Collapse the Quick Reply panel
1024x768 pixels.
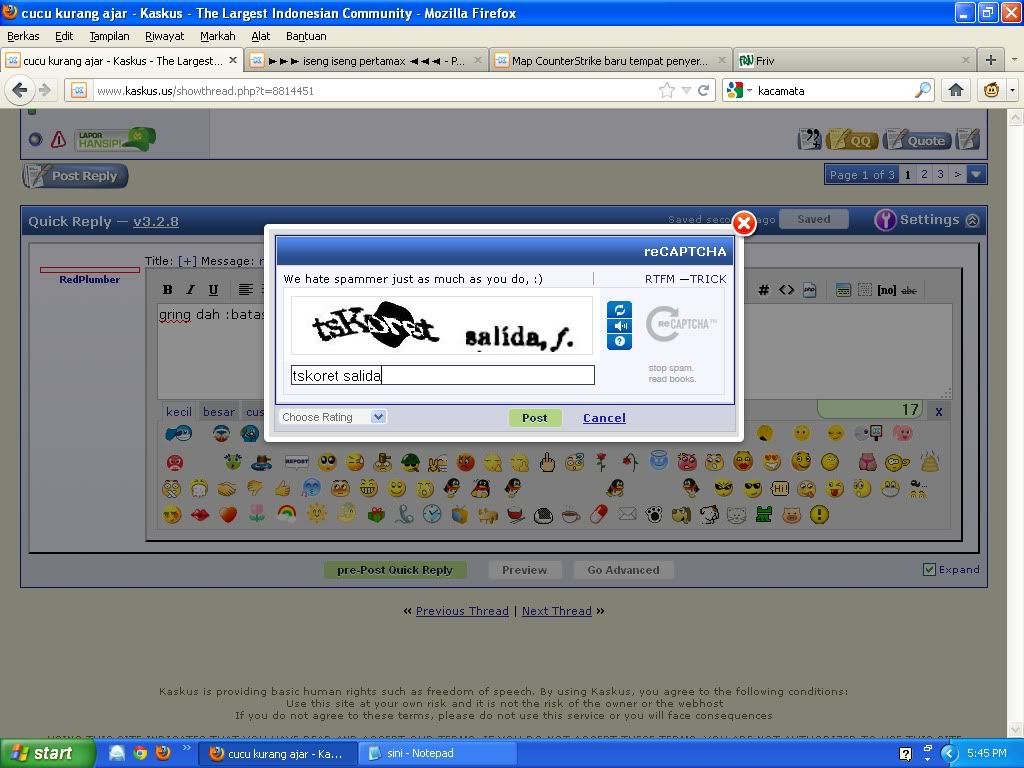point(972,221)
